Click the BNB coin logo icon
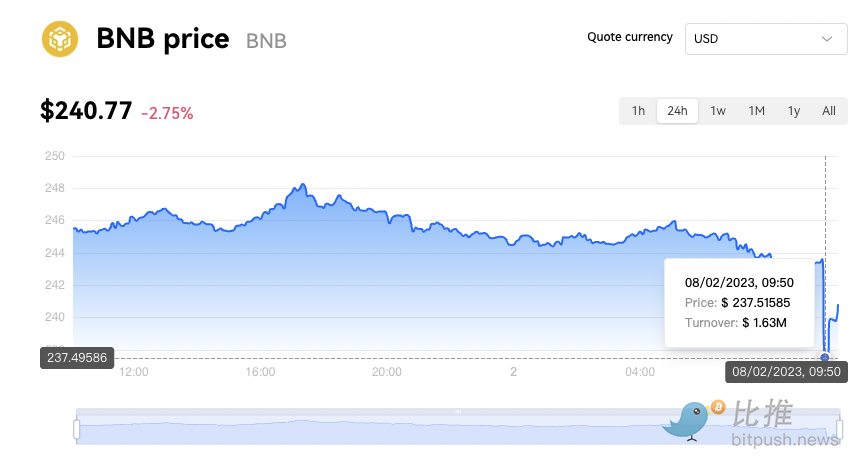 59,39
